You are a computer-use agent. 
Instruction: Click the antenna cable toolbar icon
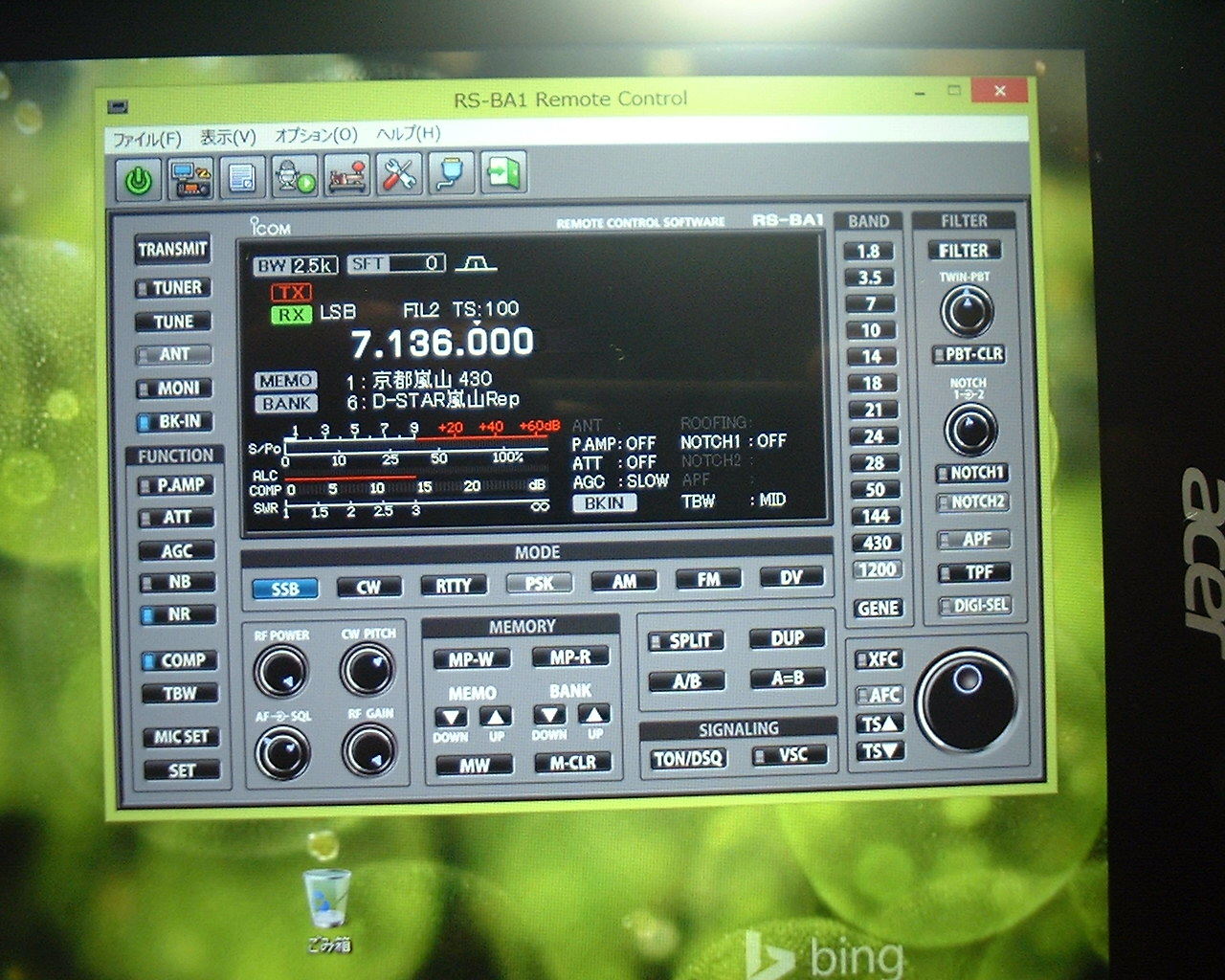click(450, 173)
